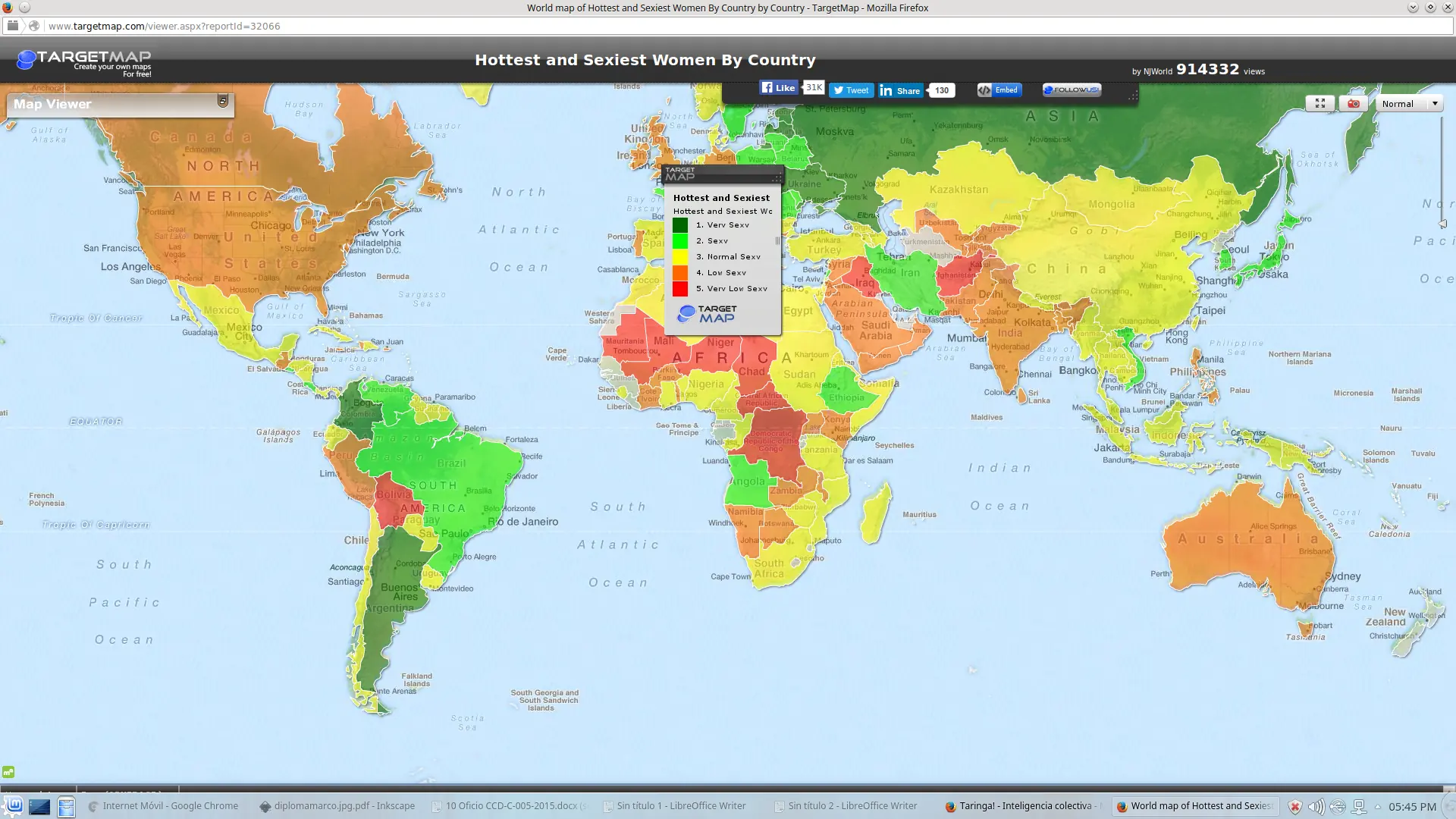This screenshot has height=819, width=1456.
Task: Click TargetMap logo in legend box
Action: [x=707, y=313]
